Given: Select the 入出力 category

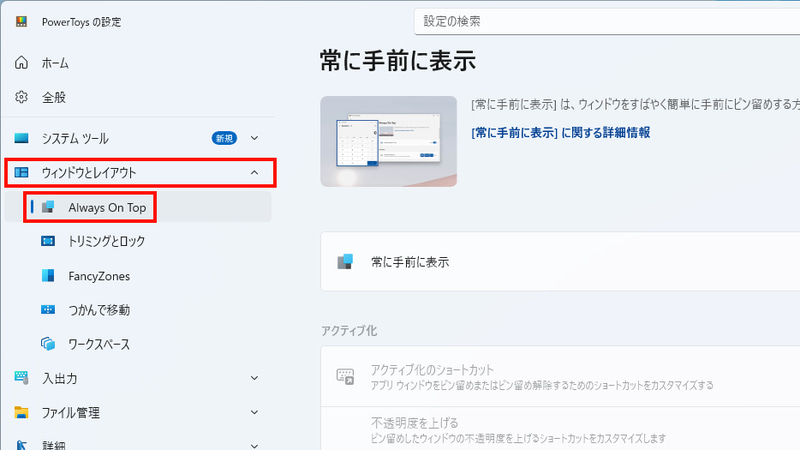Looking at the screenshot, I should click(x=138, y=378).
